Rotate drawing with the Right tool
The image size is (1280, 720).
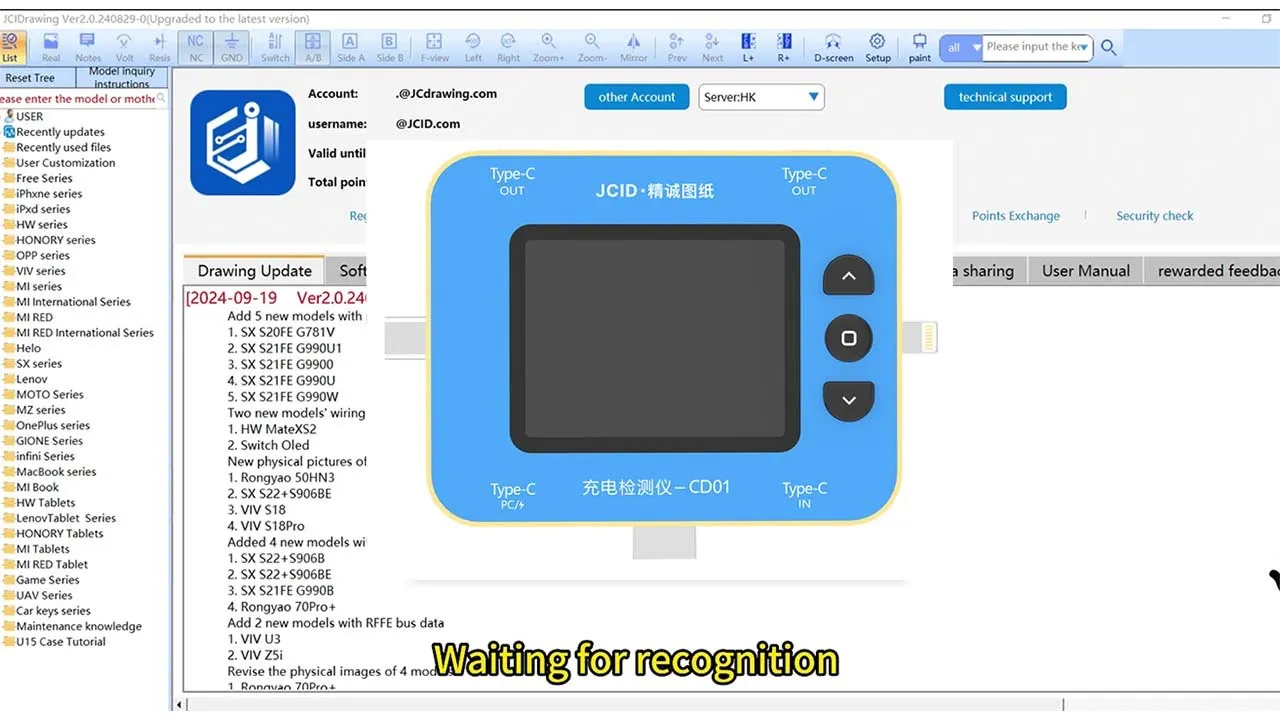(x=508, y=47)
